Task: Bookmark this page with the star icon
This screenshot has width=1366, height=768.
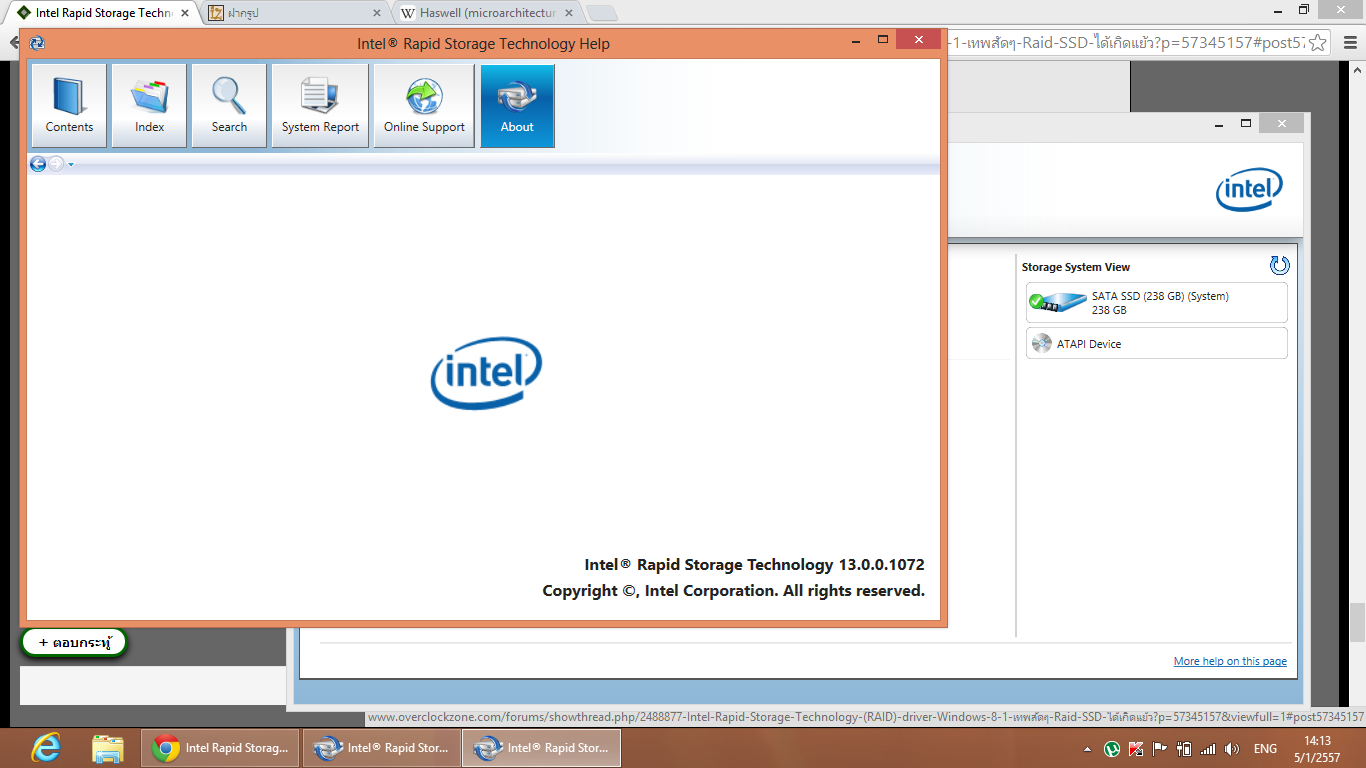Action: click(x=1318, y=42)
